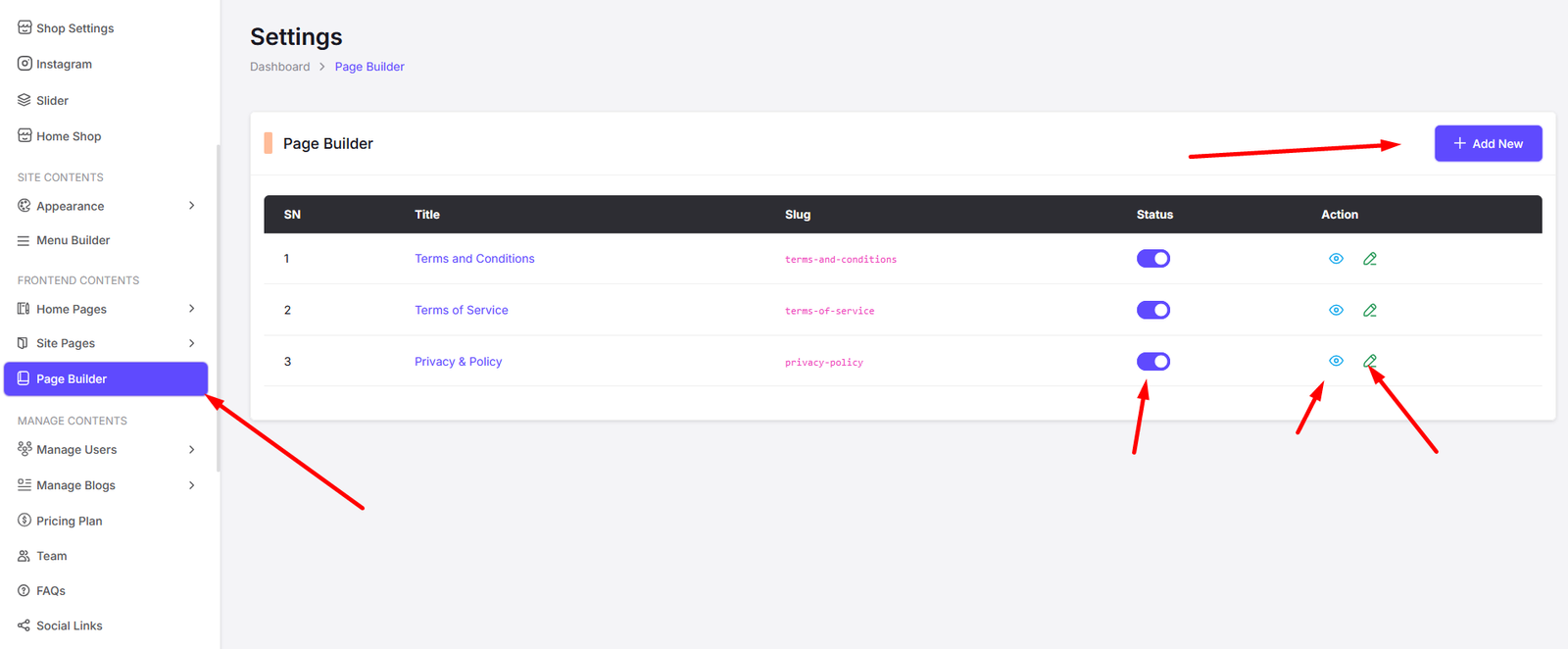Expand the Home Pages chevron

[191, 309]
